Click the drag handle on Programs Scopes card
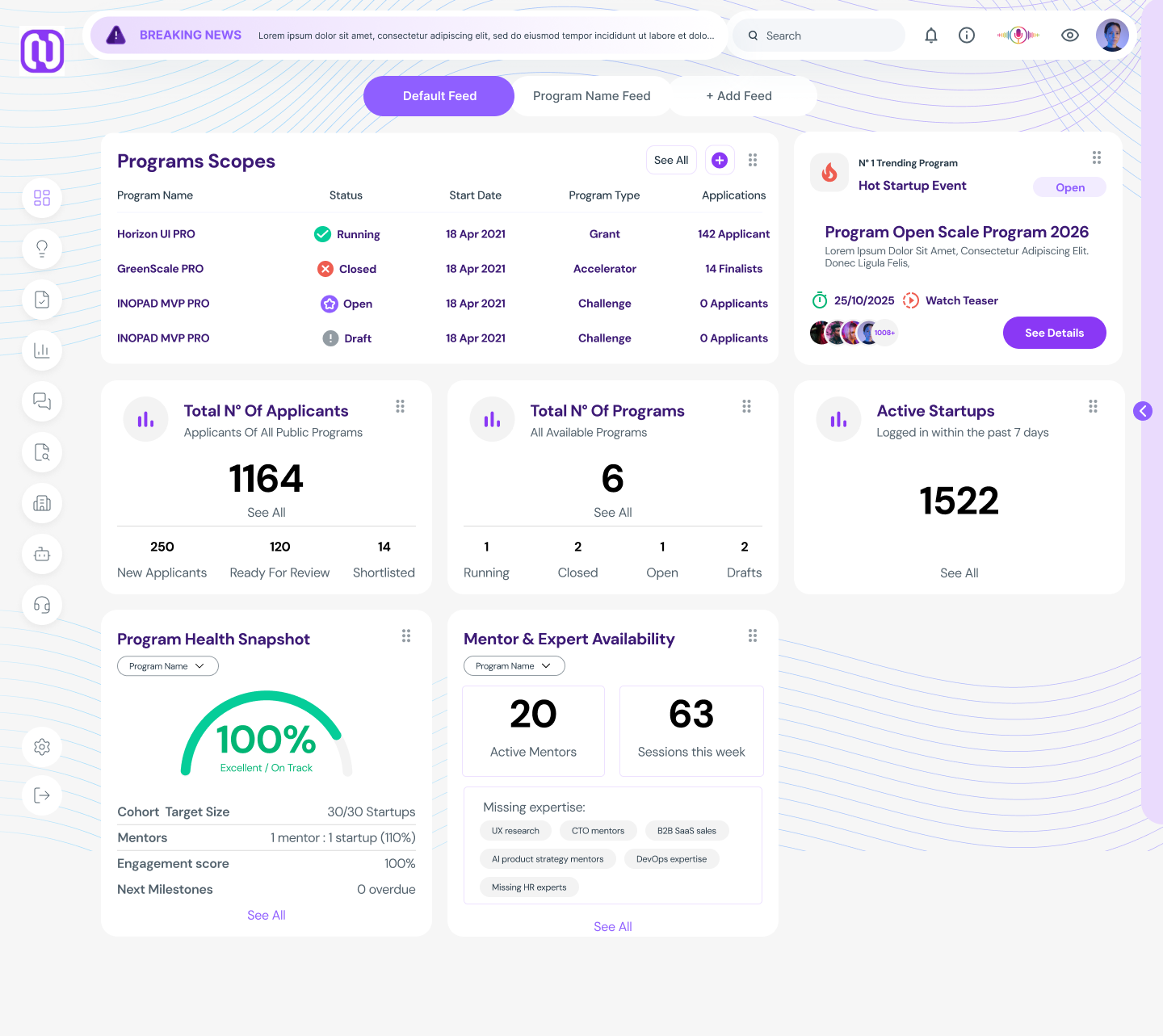This screenshot has height=1036, width=1163. [x=752, y=160]
